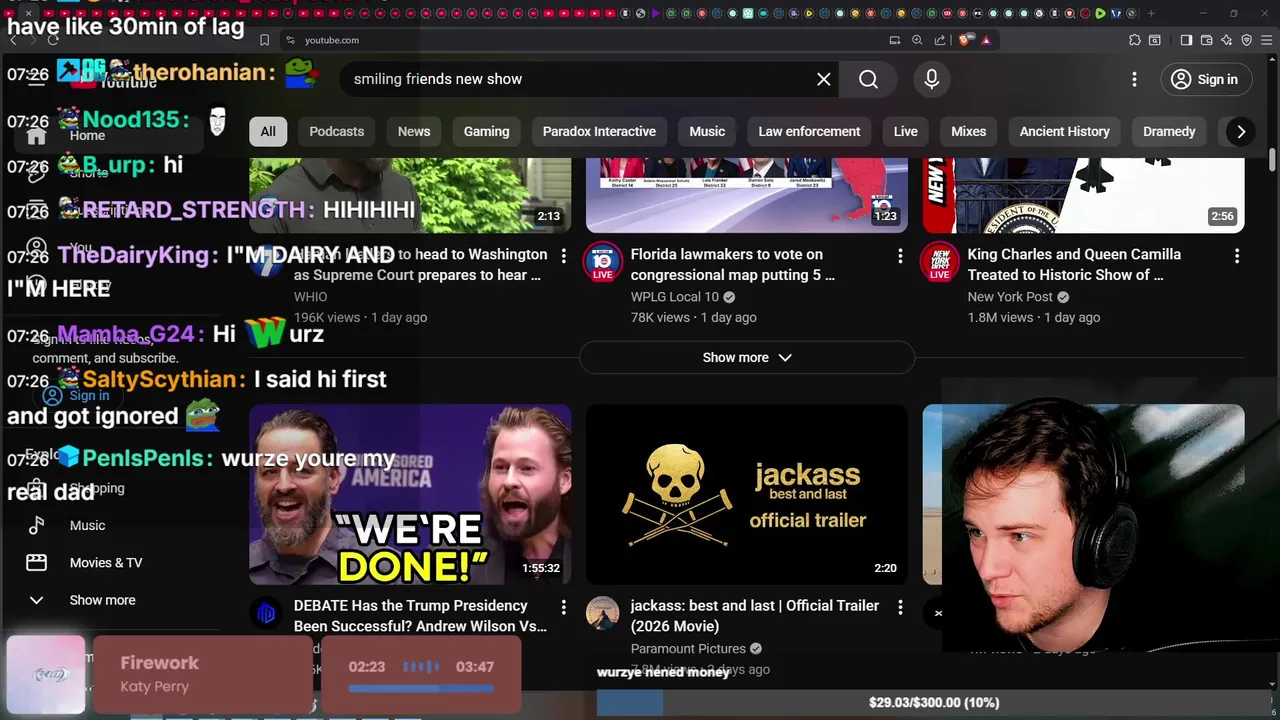Open options for the Florida lawmakers video
The width and height of the screenshot is (1280, 720).
(x=900, y=256)
